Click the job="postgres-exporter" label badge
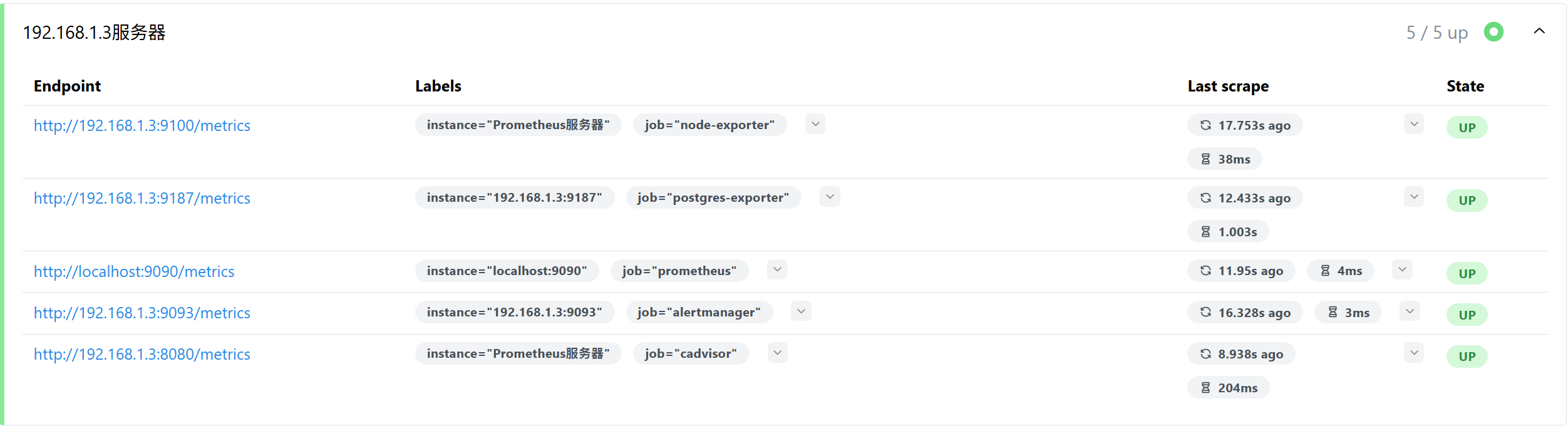Image resolution: width=1568 pixels, height=433 pixels. [713, 198]
